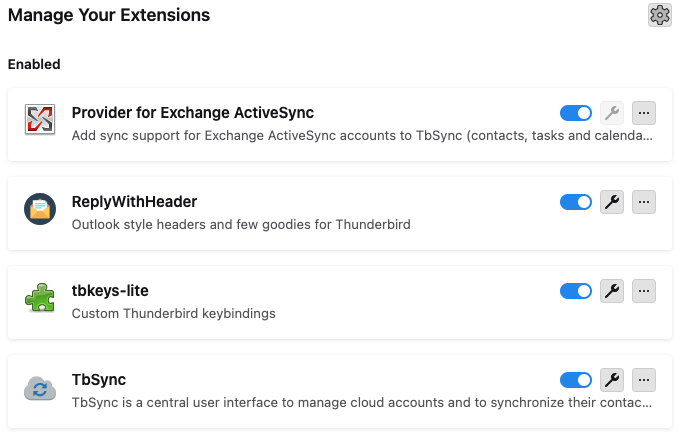Open tbkeys-lite options via wrench icon
This screenshot has width=680, height=440.
[611, 291]
